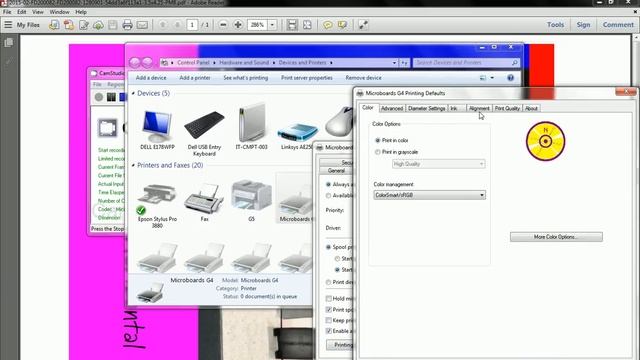
Task: Open the Window menu in Adobe Reader
Action: [x=59, y=12]
